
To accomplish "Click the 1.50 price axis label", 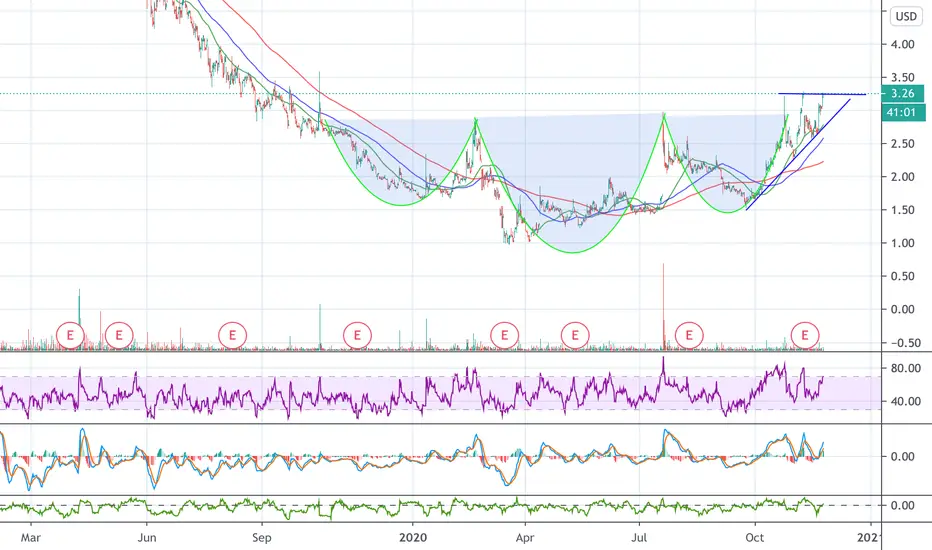I will (x=903, y=210).
